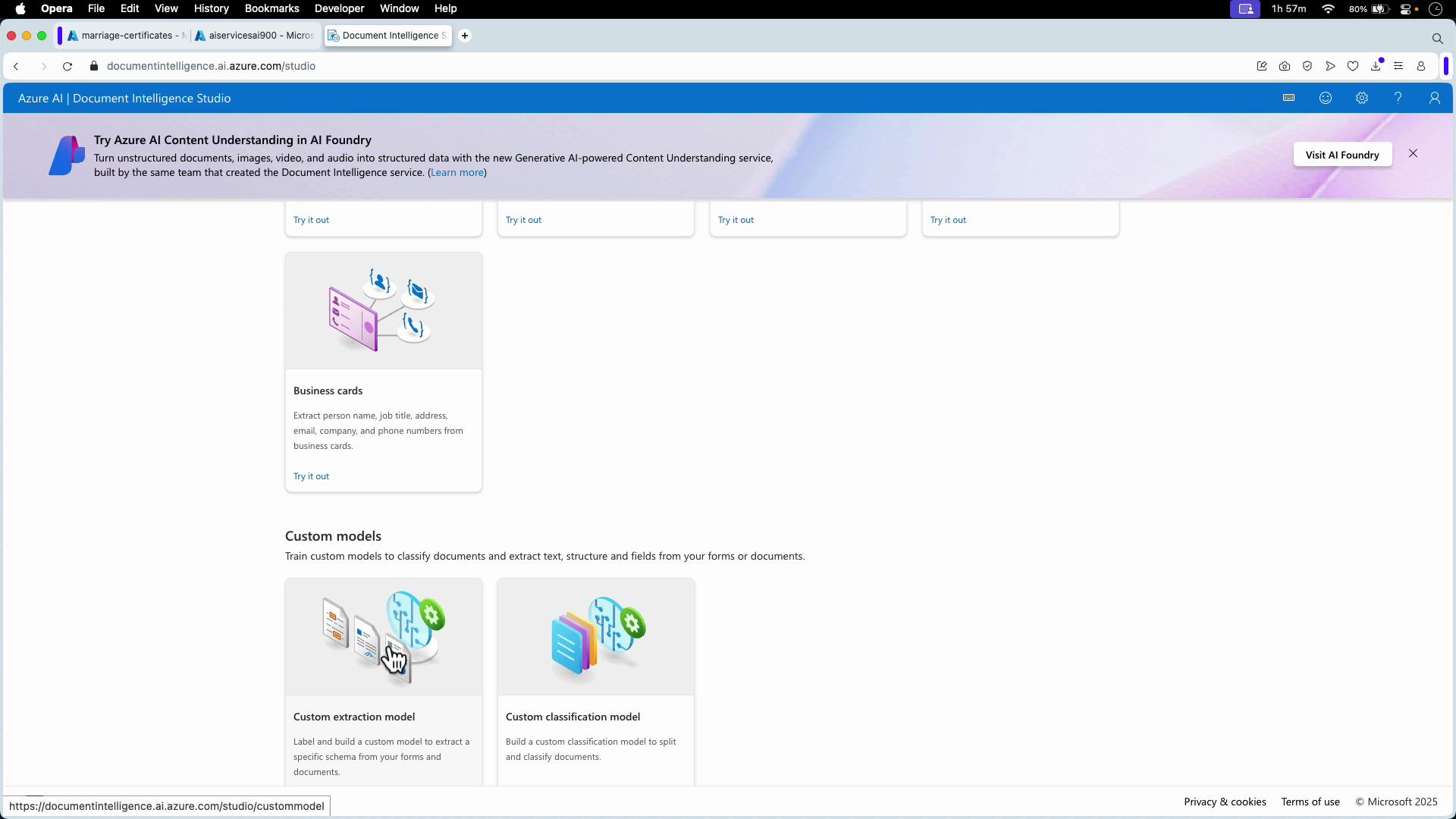Open the privacy protection shield icon
1456x819 pixels.
pyautogui.click(x=1307, y=67)
